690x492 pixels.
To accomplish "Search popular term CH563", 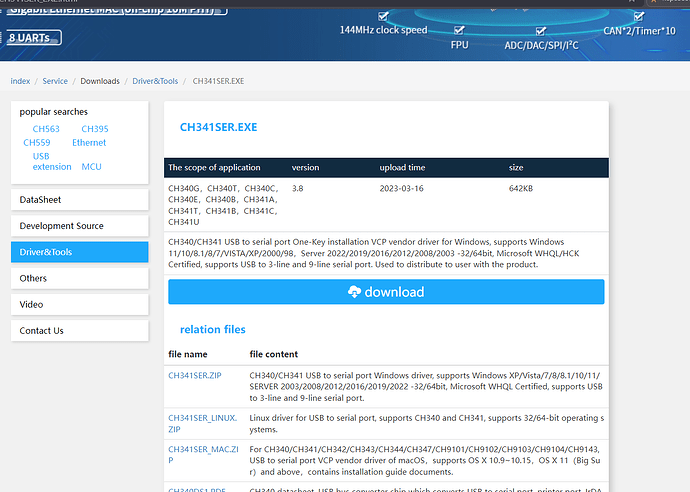I will 46,129.
